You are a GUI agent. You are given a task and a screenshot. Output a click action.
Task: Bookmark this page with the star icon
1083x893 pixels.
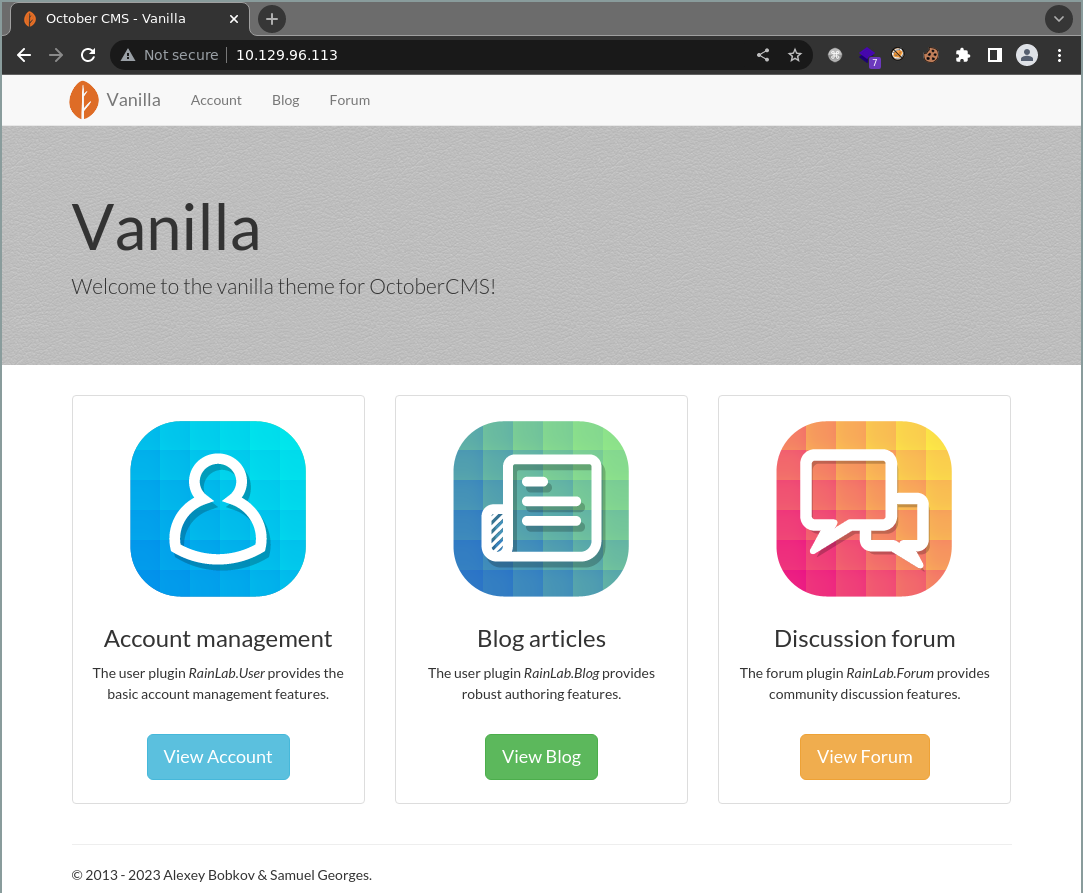point(795,55)
